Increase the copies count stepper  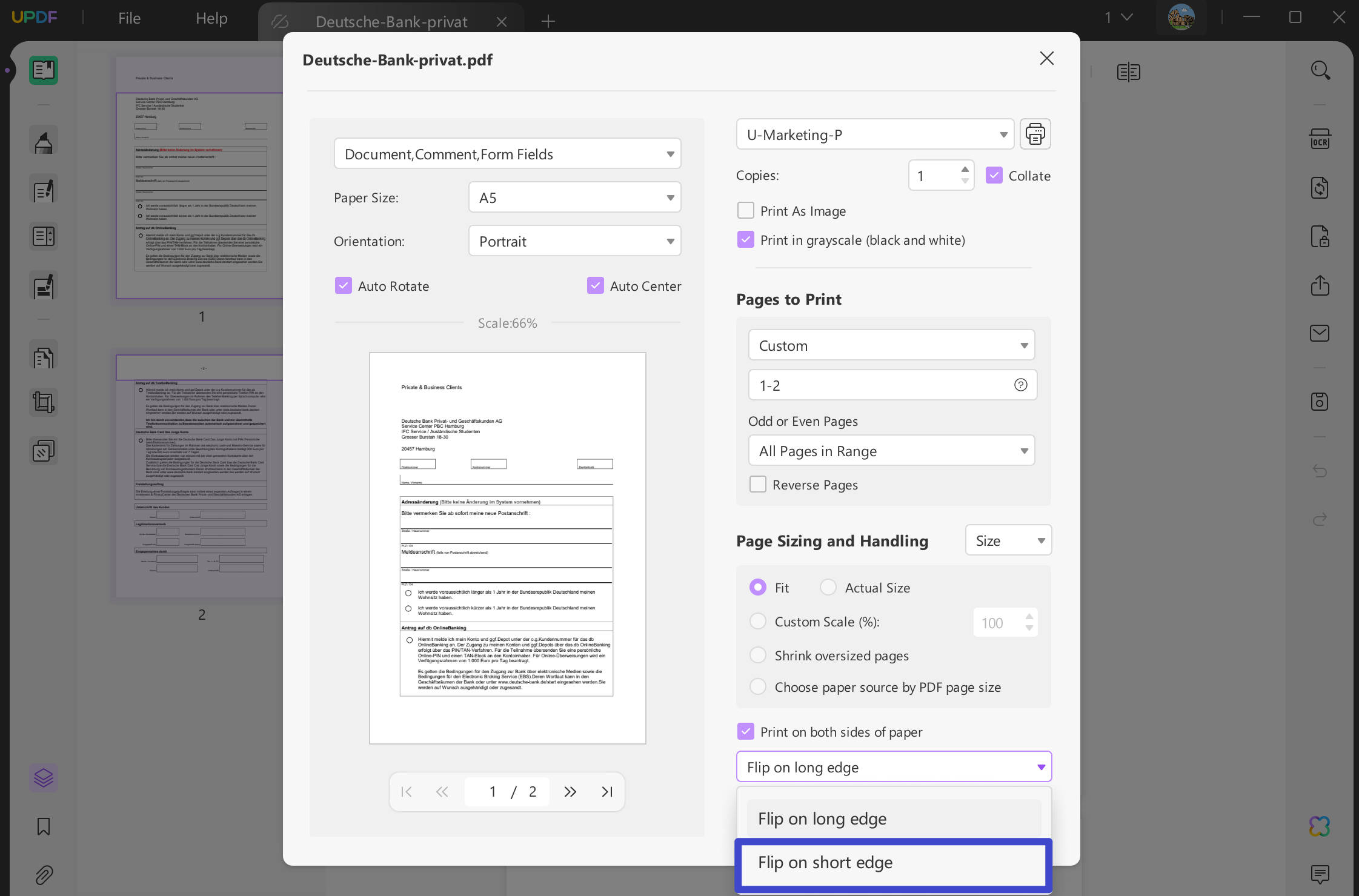[965, 169]
